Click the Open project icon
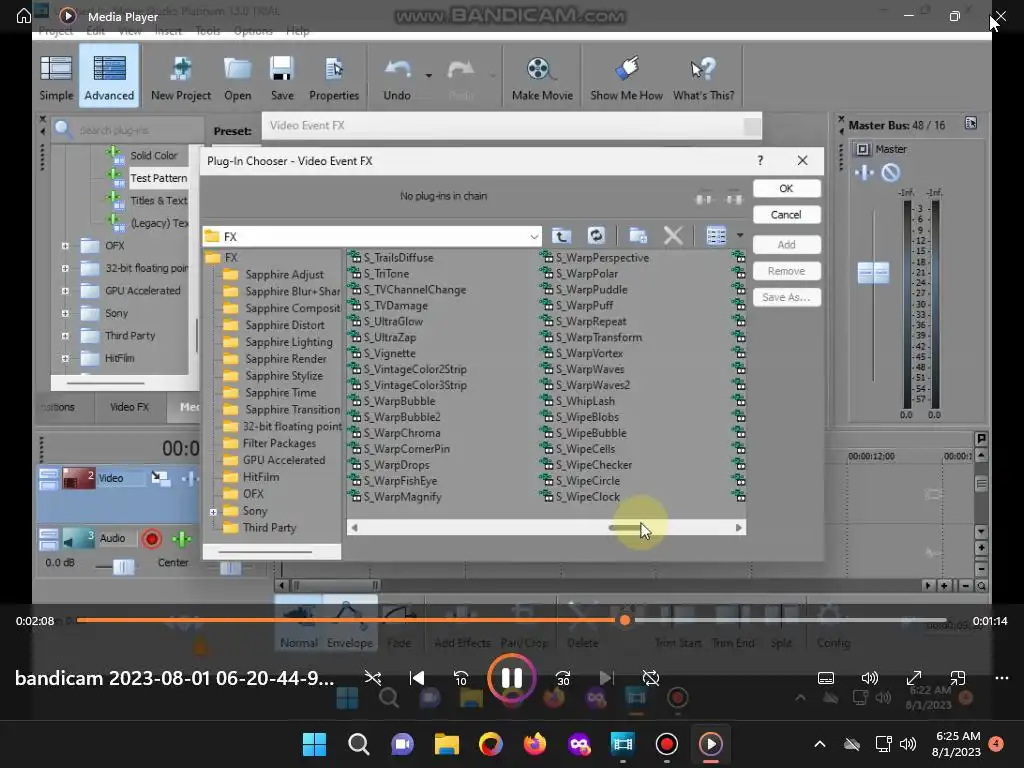 (238, 78)
